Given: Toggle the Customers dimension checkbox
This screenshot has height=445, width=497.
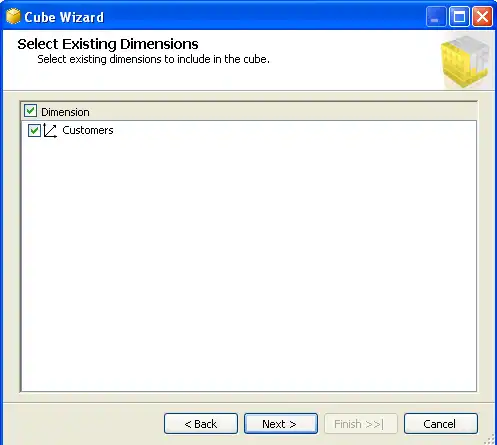Looking at the screenshot, I should pos(34,130).
